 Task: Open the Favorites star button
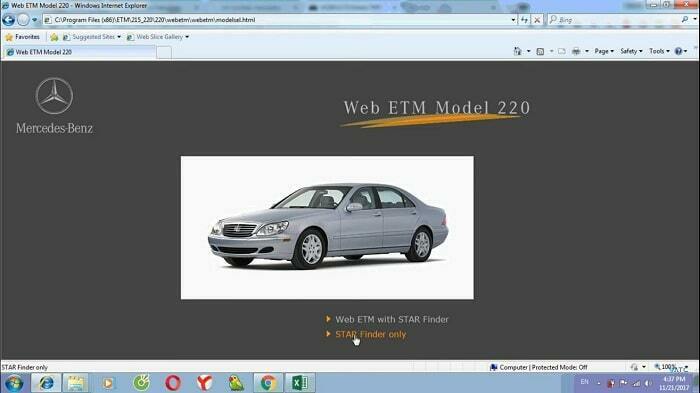tap(22, 37)
